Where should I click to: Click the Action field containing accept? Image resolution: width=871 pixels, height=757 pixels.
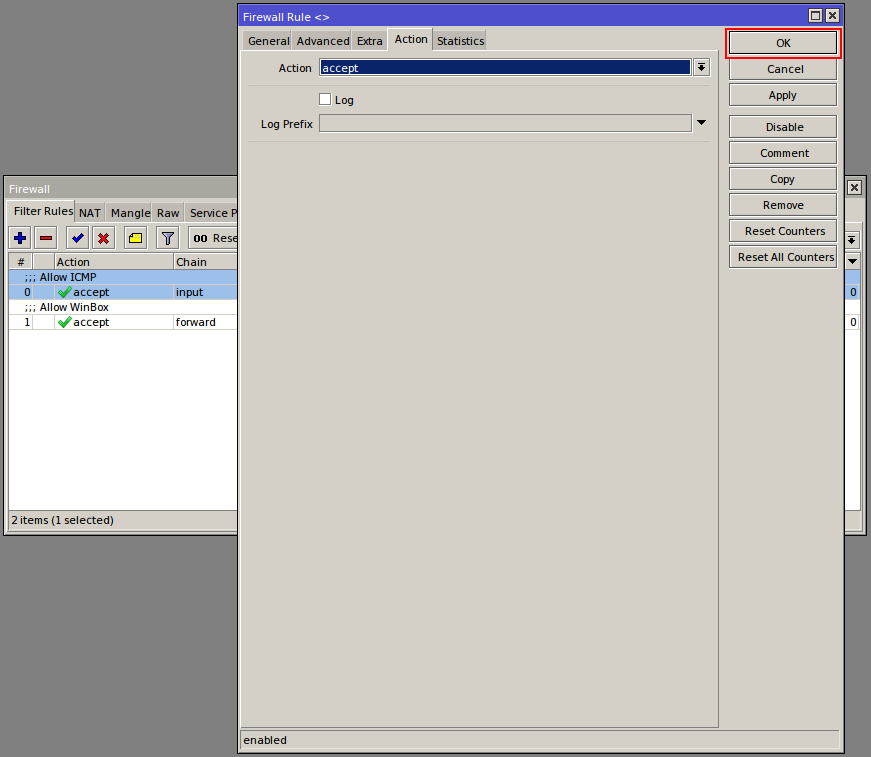pos(505,68)
